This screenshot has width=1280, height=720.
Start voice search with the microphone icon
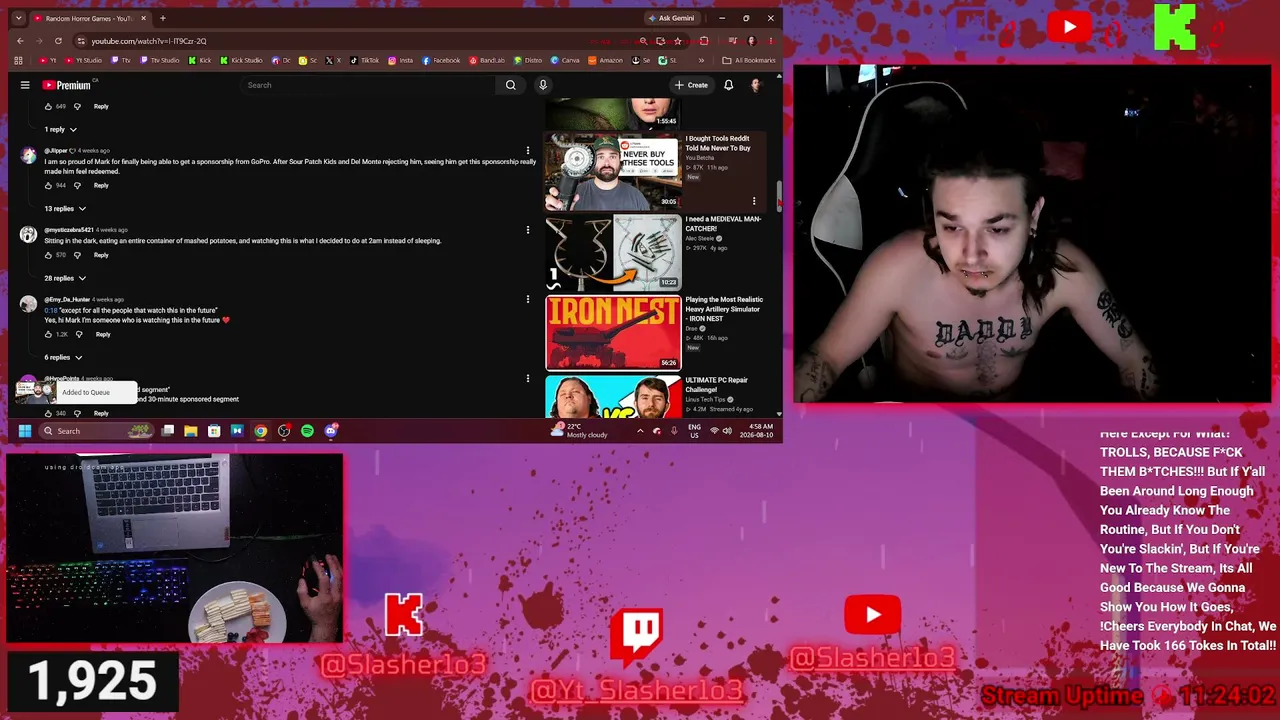(543, 85)
